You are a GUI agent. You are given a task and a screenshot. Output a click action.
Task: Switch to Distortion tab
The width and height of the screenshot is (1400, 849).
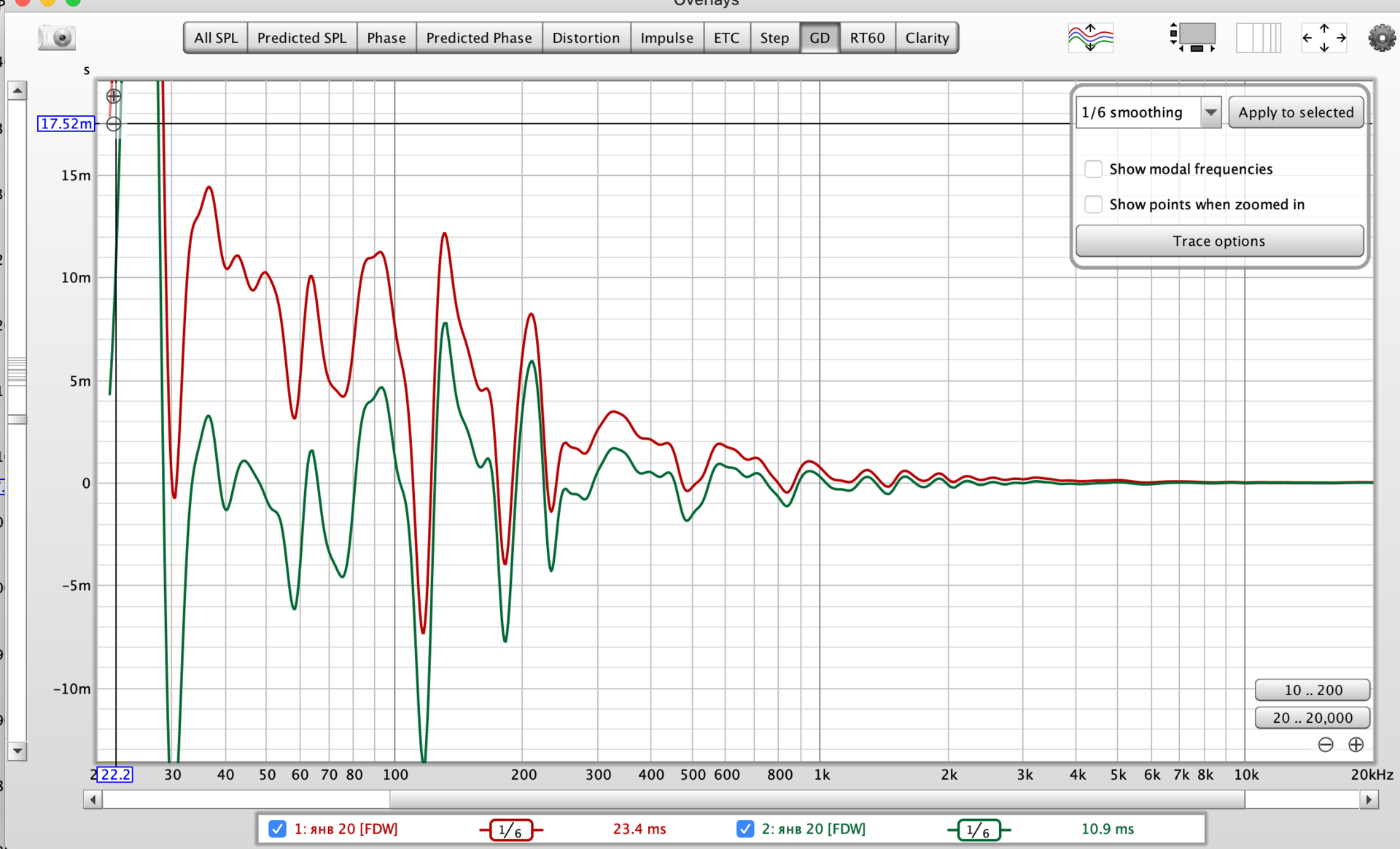coord(586,38)
